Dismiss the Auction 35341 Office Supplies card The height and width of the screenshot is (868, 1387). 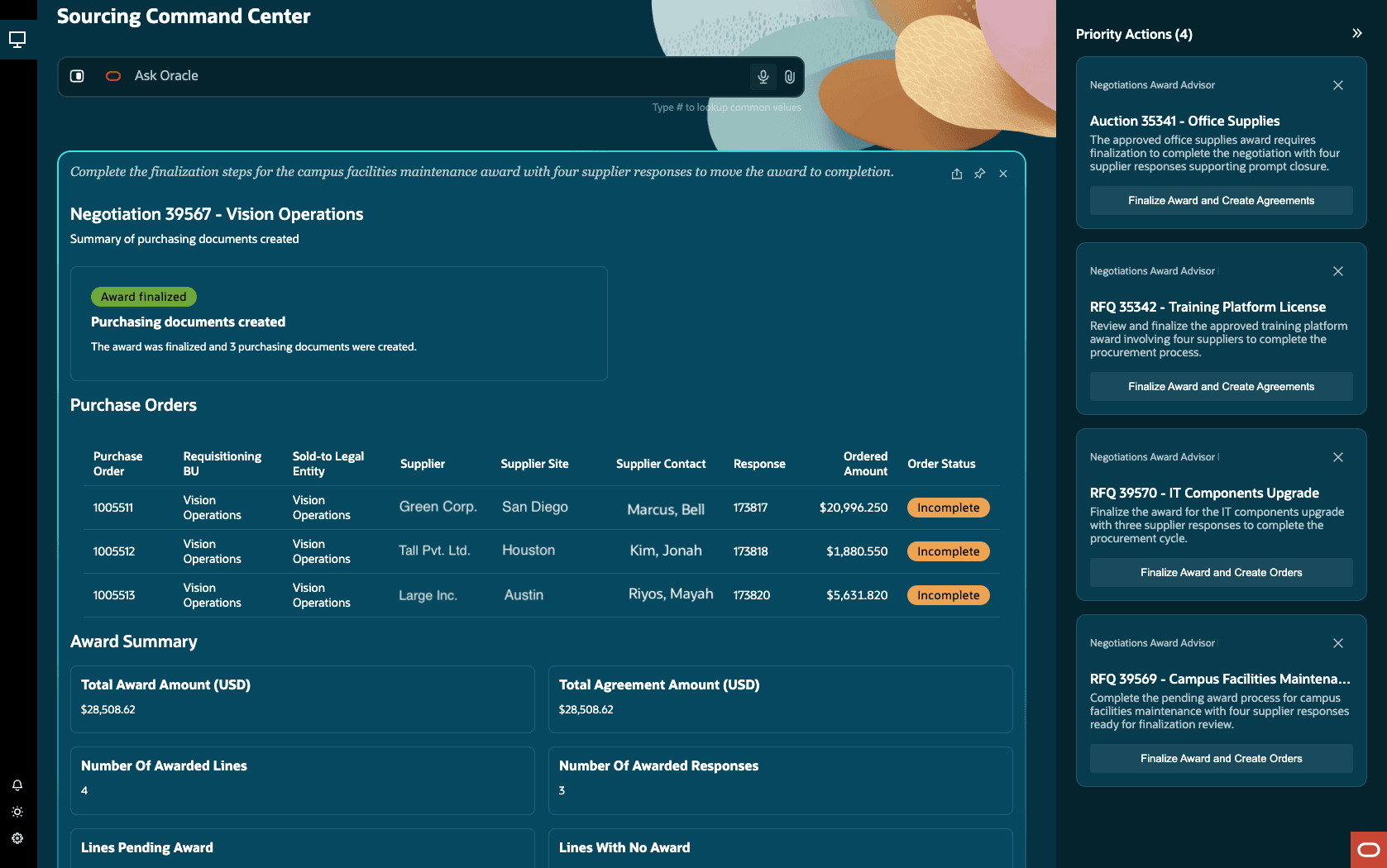point(1338,85)
